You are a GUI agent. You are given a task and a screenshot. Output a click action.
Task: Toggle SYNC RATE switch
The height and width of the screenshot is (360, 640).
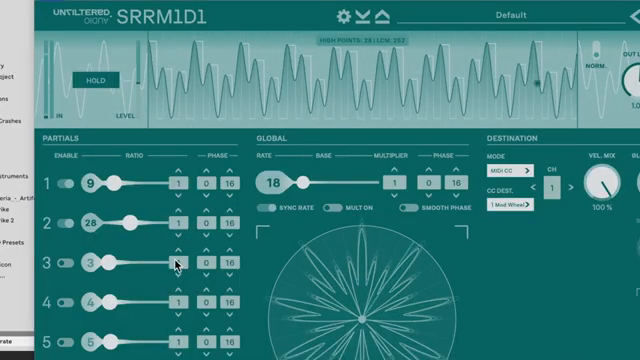(267, 208)
